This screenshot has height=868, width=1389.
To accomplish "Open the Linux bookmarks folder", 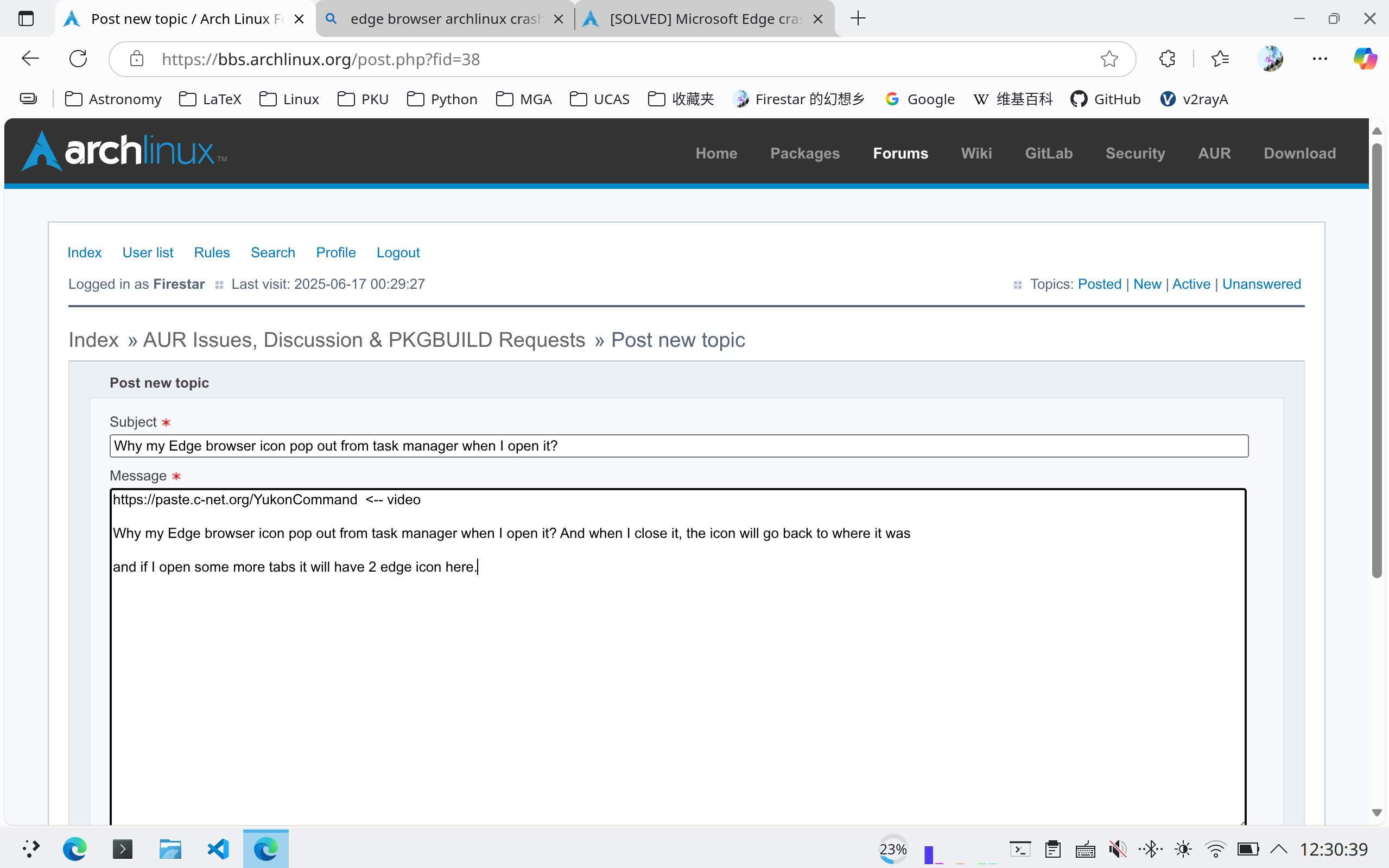I will [289, 99].
